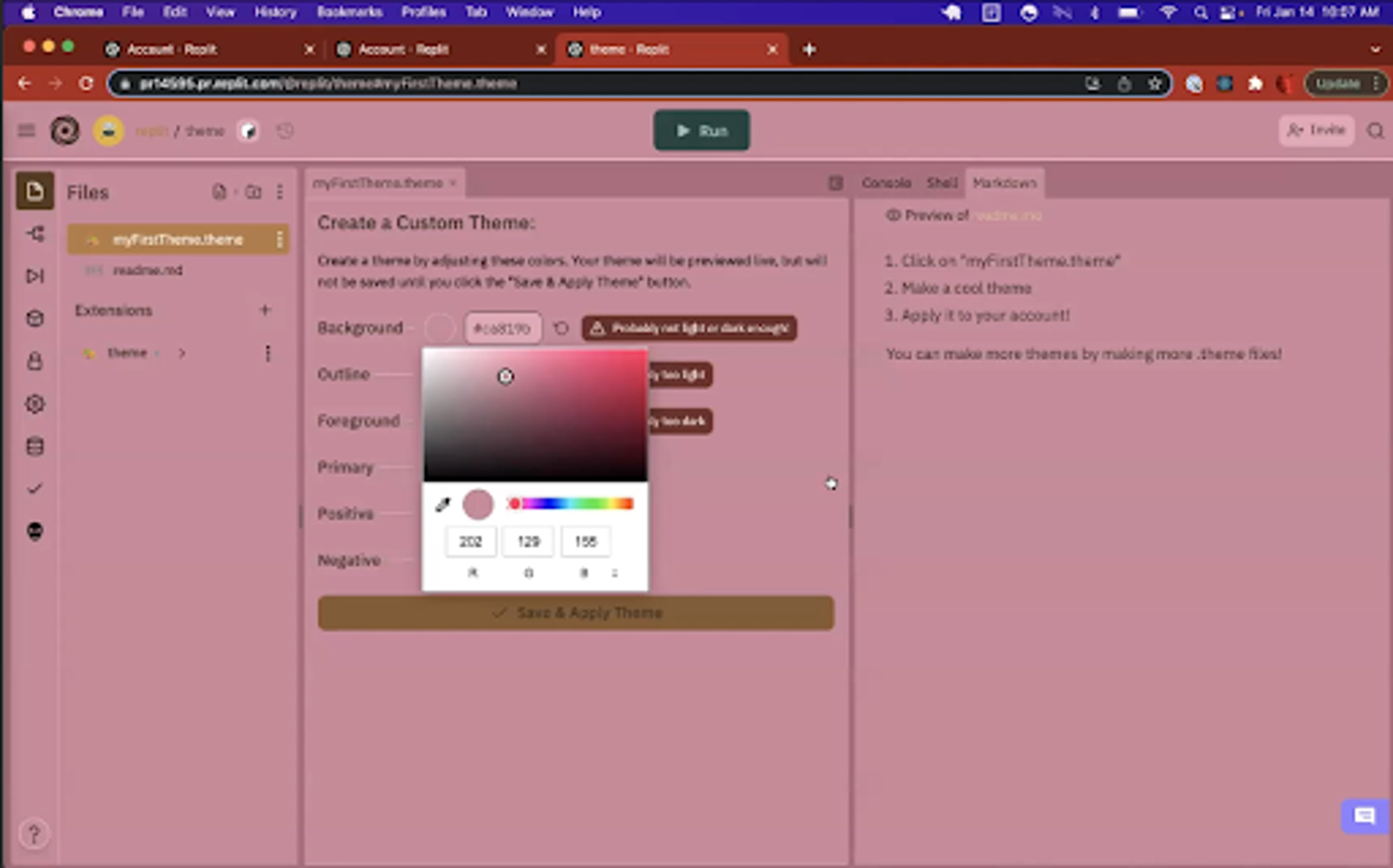Open the database sidebar icon
The height and width of the screenshot is (868, 1393).
[34, 446]
